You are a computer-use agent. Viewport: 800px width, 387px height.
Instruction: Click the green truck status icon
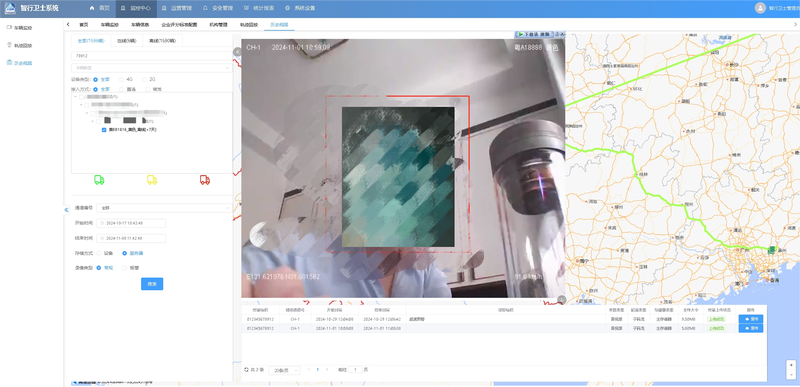click(x=99, y=180)
